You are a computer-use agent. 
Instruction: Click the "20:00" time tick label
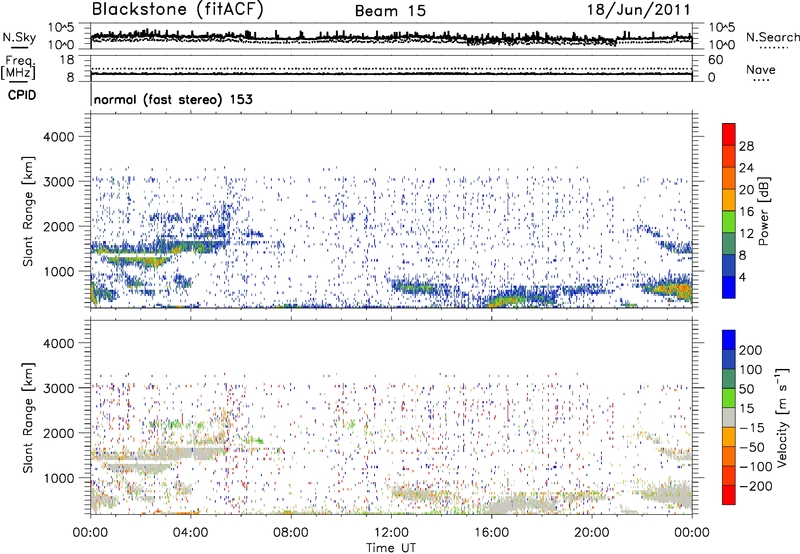591,533
